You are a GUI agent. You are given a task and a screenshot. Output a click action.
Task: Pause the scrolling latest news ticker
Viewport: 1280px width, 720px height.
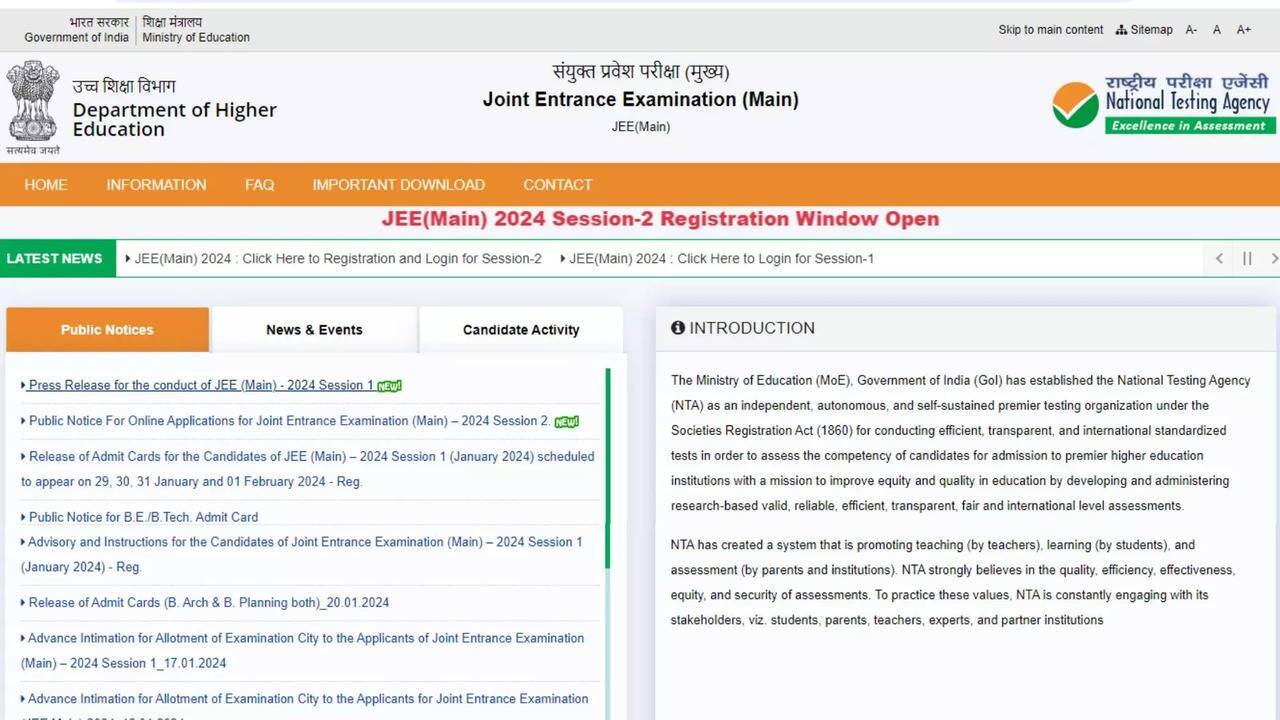pos(1245,258)
